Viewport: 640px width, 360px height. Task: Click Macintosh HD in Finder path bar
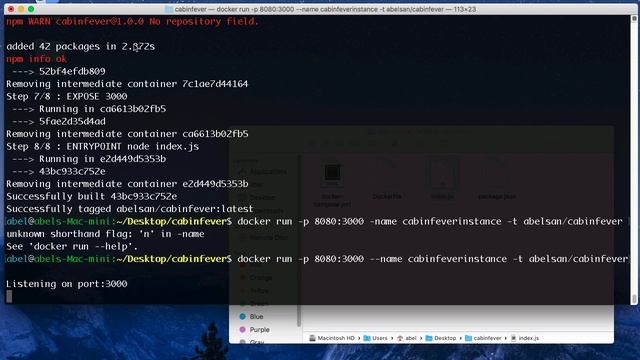pyautogui.click(x=332, y=338)
